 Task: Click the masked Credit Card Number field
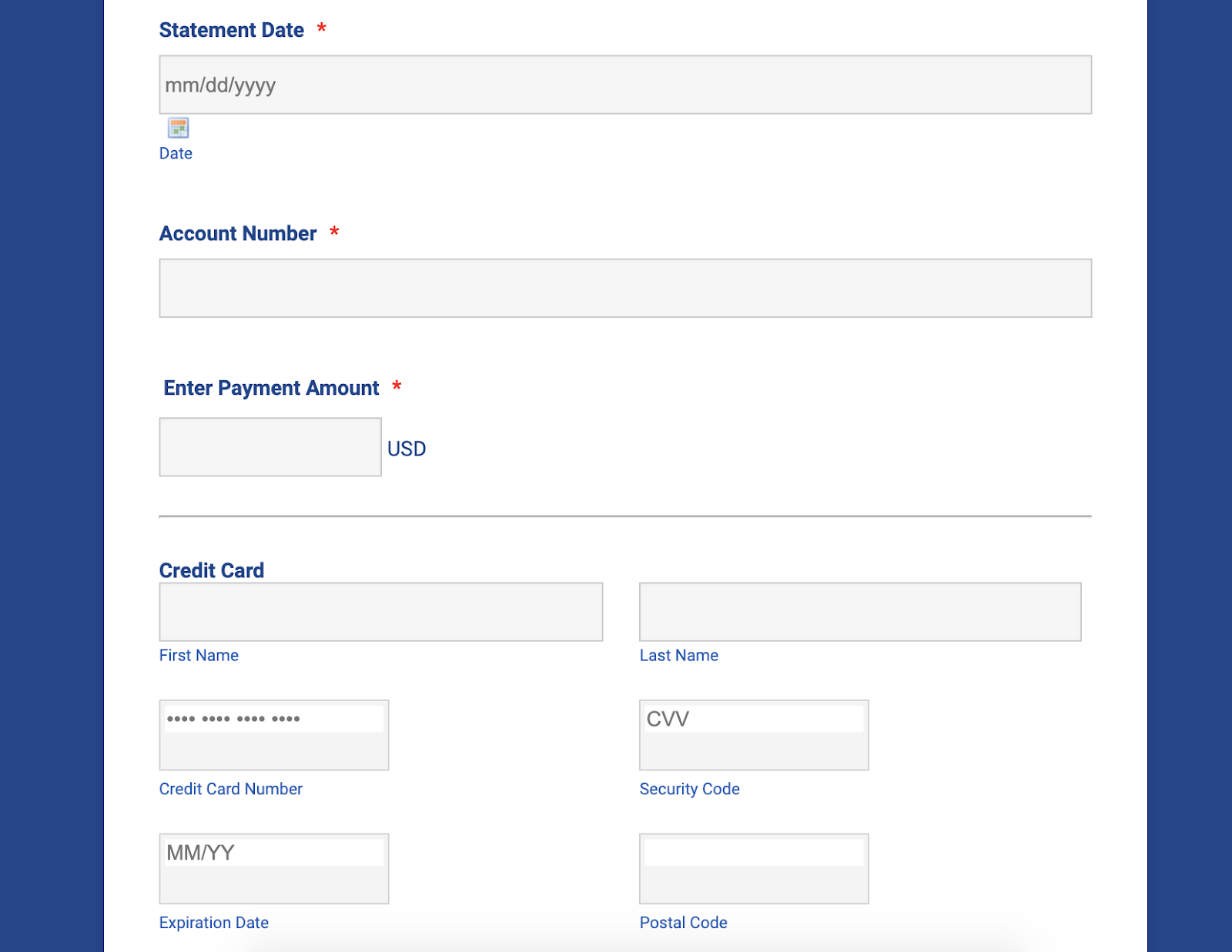(273, 720)
